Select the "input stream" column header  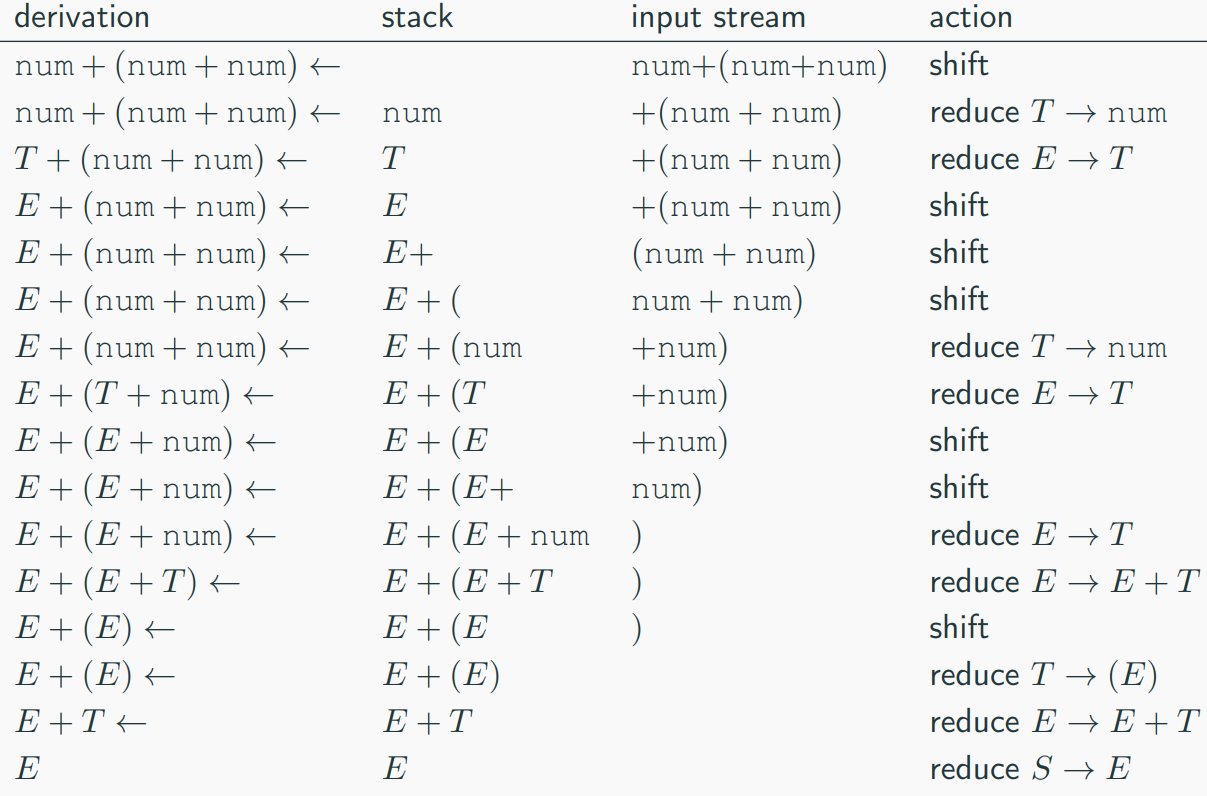click(718, 18)
